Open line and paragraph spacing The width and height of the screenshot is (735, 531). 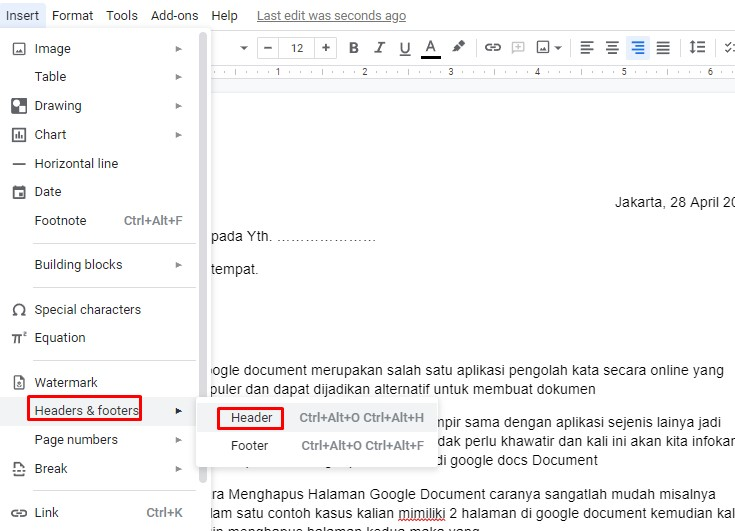click(x=697, y=47)
